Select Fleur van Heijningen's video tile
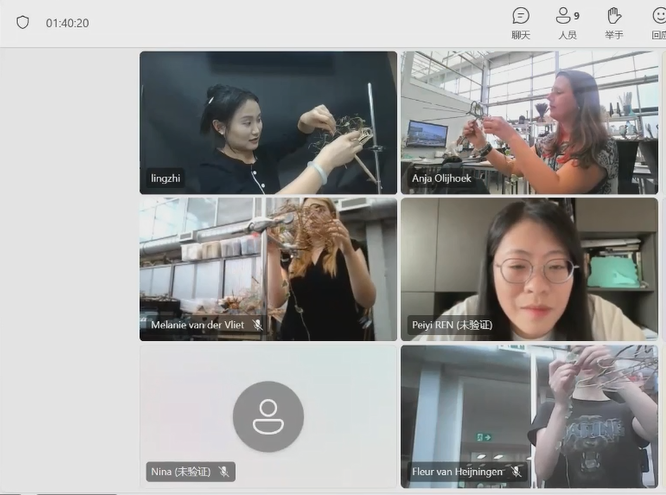The width and height of the screenshot is (666, 495). click(x=529, y=415)
